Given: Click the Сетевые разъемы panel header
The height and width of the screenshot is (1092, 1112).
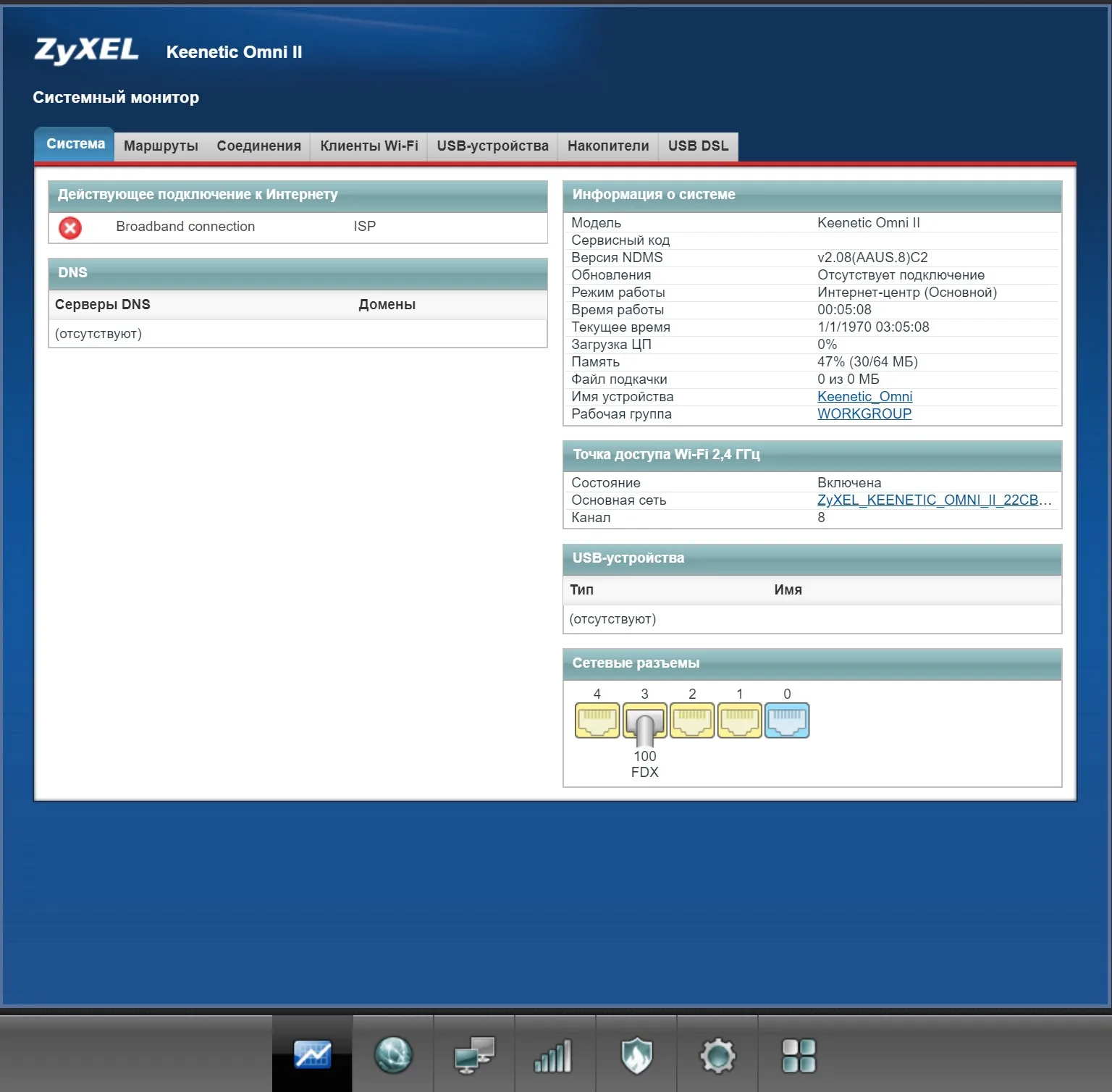Looking at the screenshot, I should (x=812, y=664).
